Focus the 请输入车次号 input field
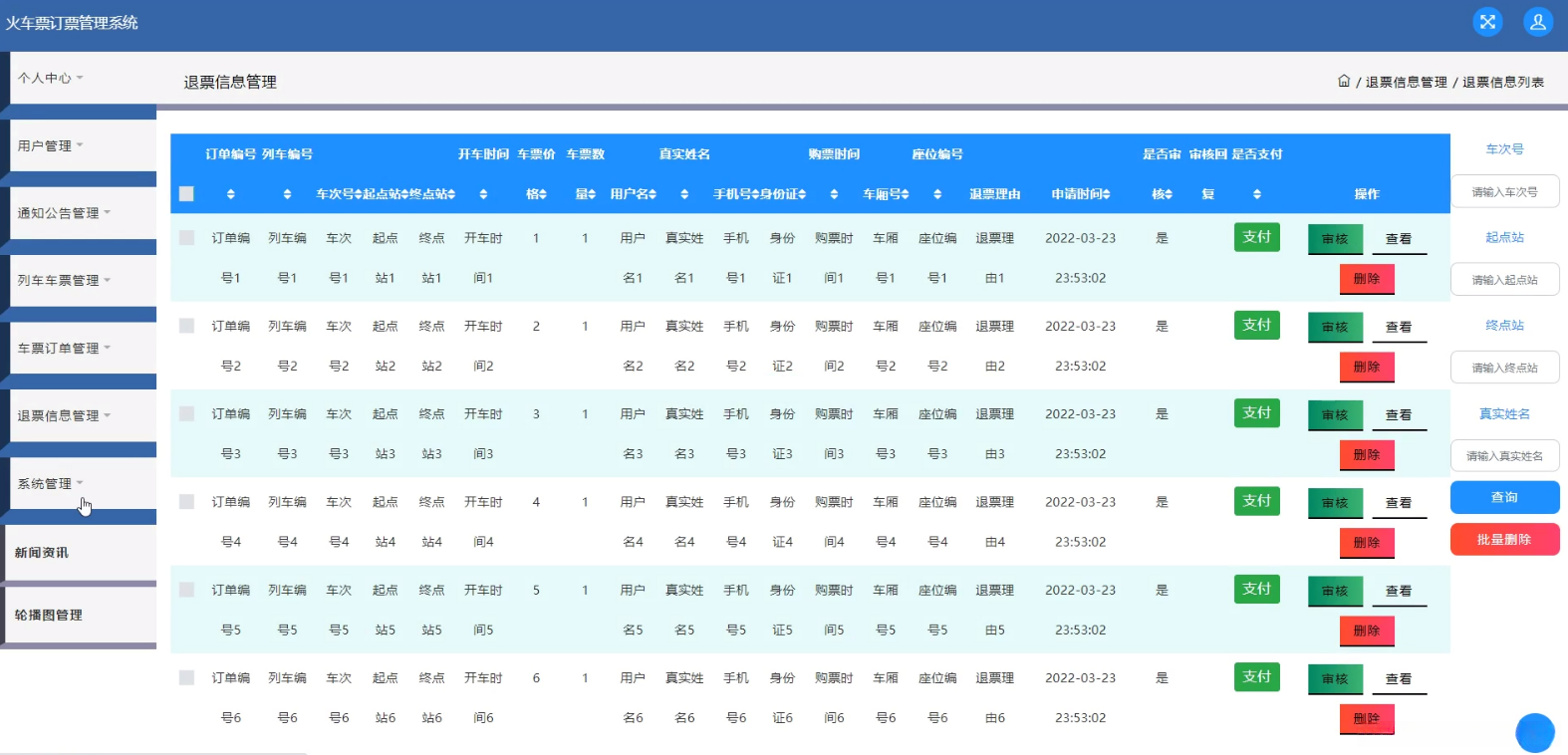This screenshot has width=1568, height=755. coord(1504,192)
